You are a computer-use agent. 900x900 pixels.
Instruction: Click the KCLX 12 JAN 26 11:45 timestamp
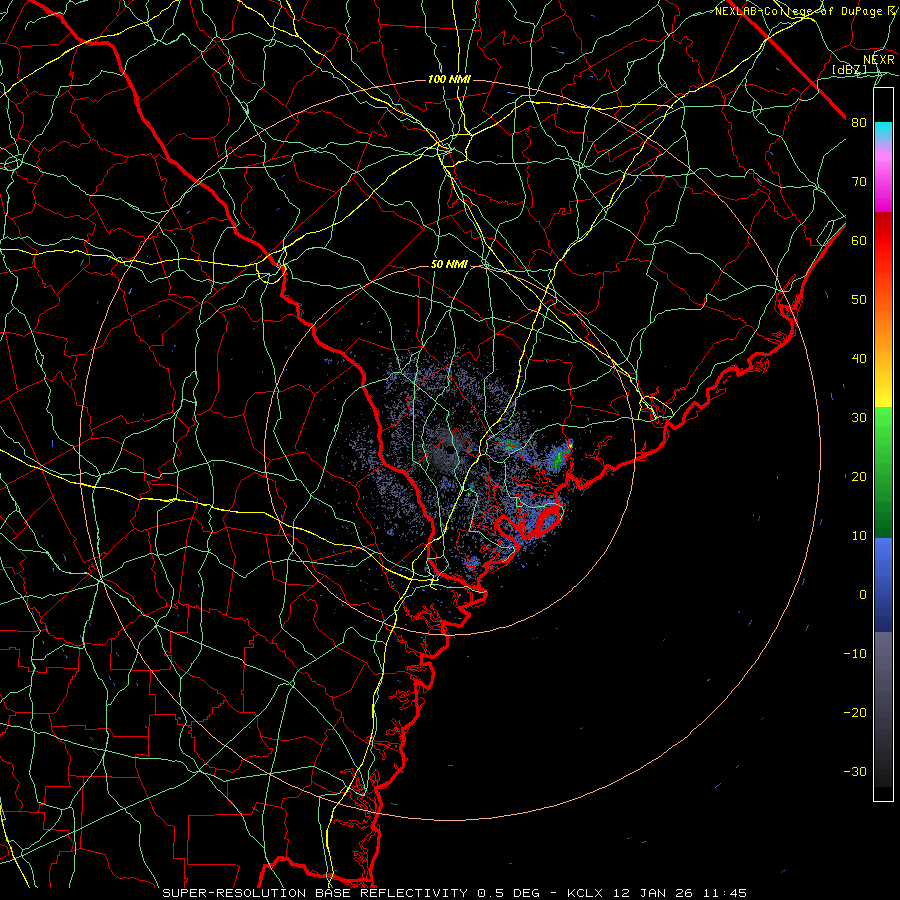(x=657, y=893)
